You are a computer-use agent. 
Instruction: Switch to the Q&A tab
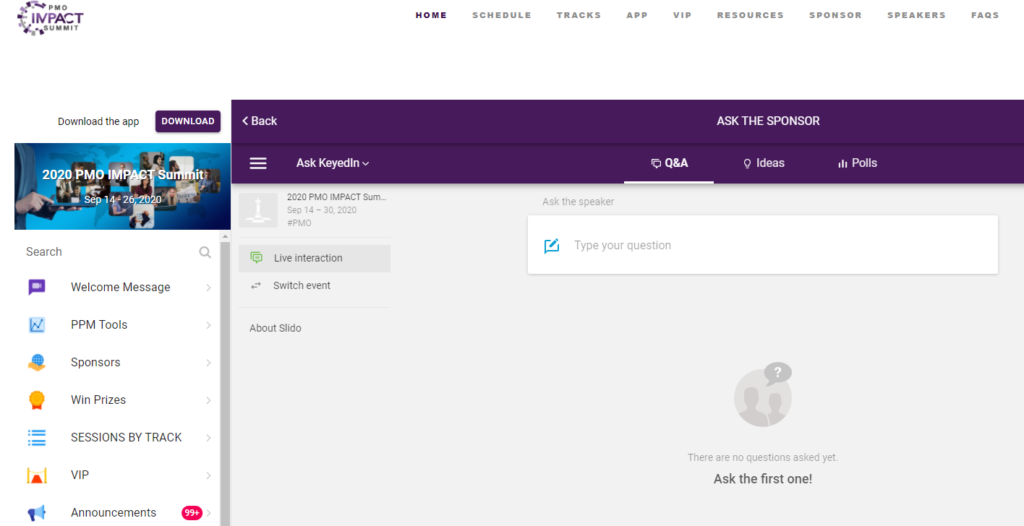coord(669,163)
